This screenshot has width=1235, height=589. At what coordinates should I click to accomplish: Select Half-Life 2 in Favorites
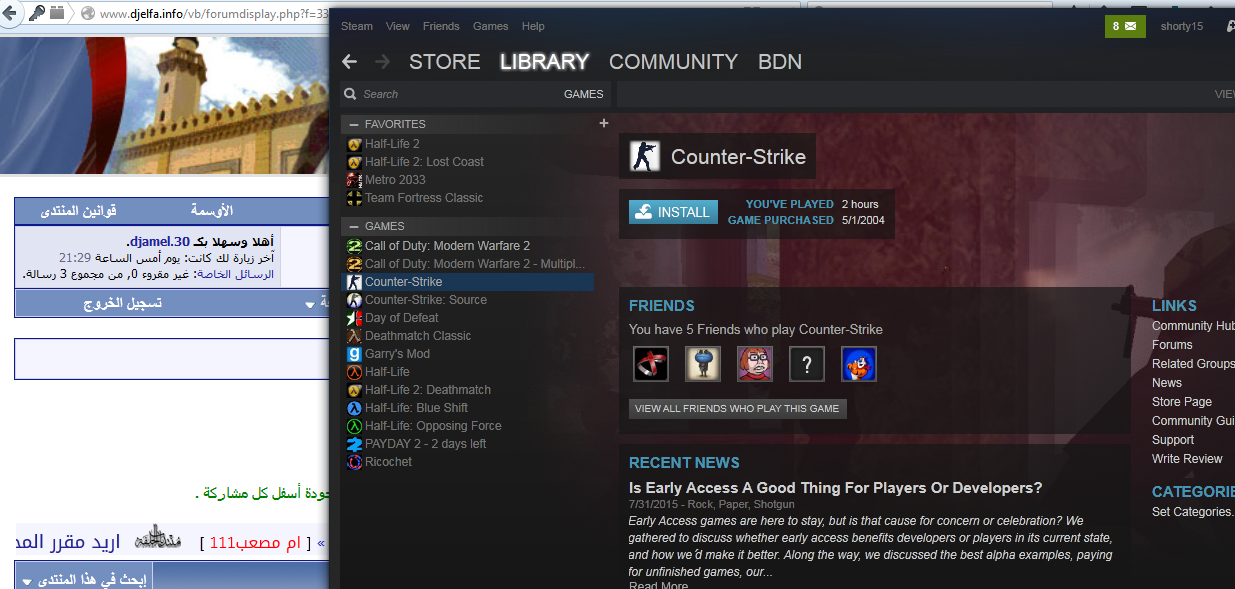[x=392, y=144]
